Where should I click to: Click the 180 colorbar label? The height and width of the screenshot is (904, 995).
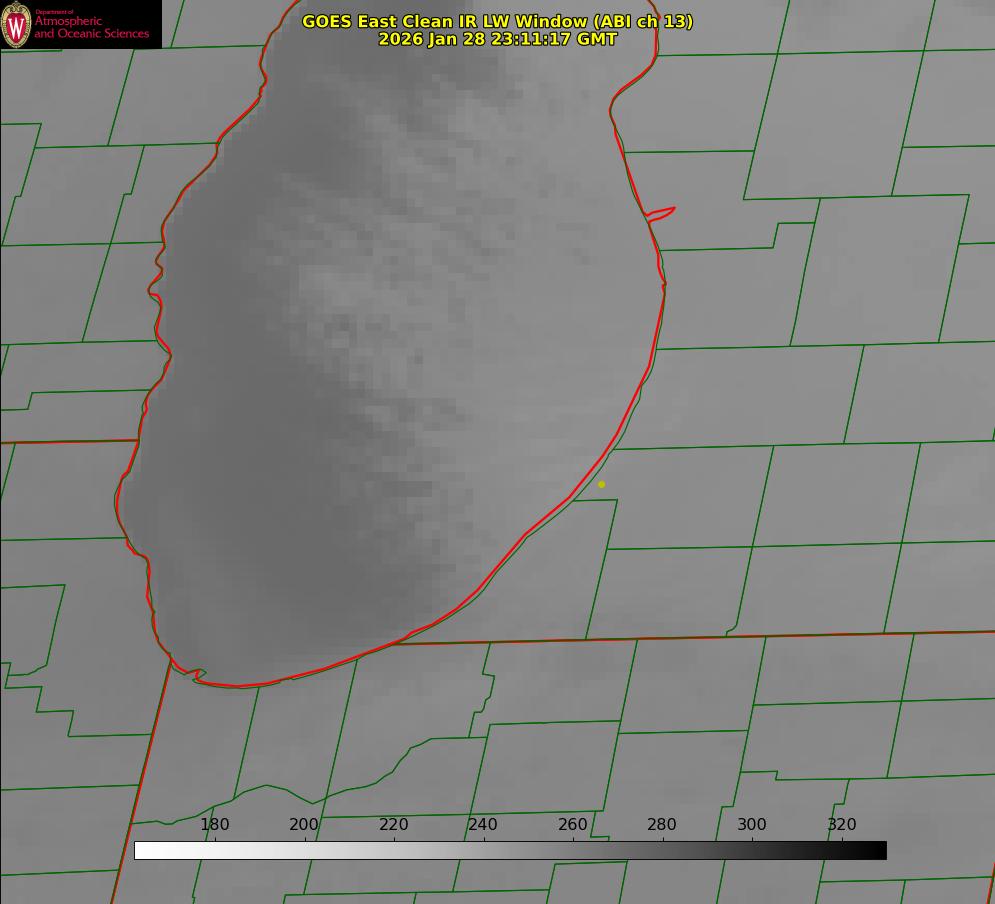(214, 824)
